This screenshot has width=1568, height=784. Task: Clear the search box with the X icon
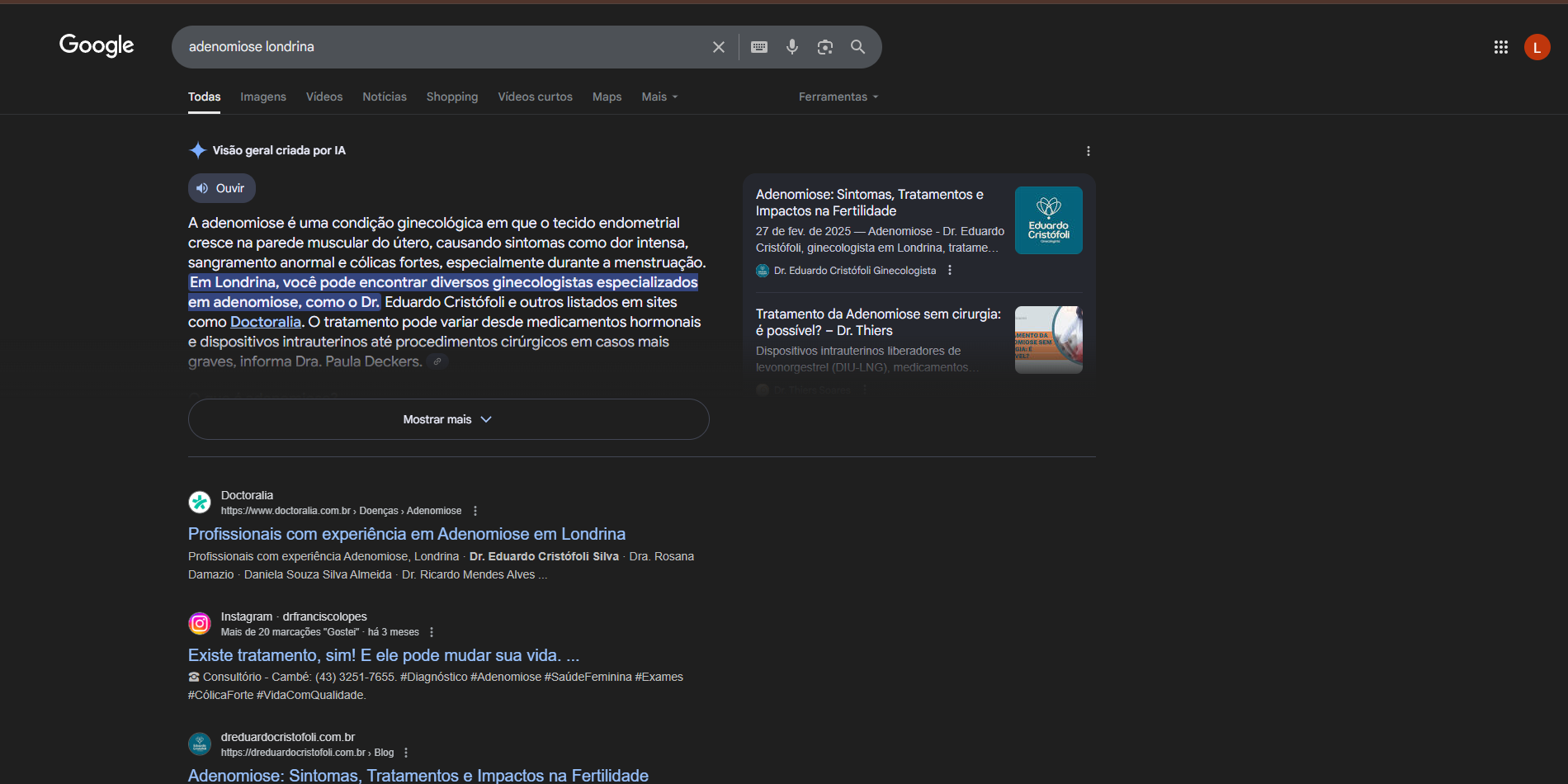(x=719, y=47)
